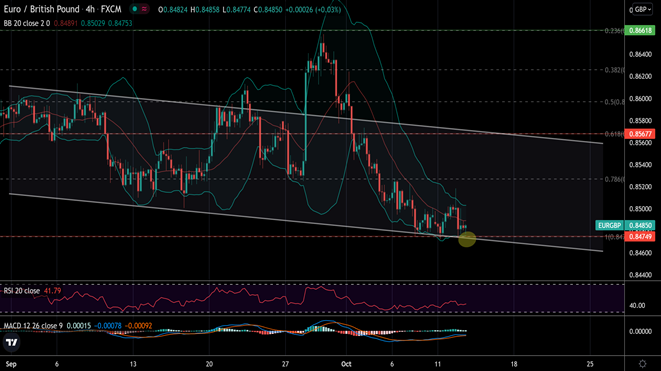Screen dimensions: 661x371
Task: Click the 20 date axis label
Action: coord(209,364)
